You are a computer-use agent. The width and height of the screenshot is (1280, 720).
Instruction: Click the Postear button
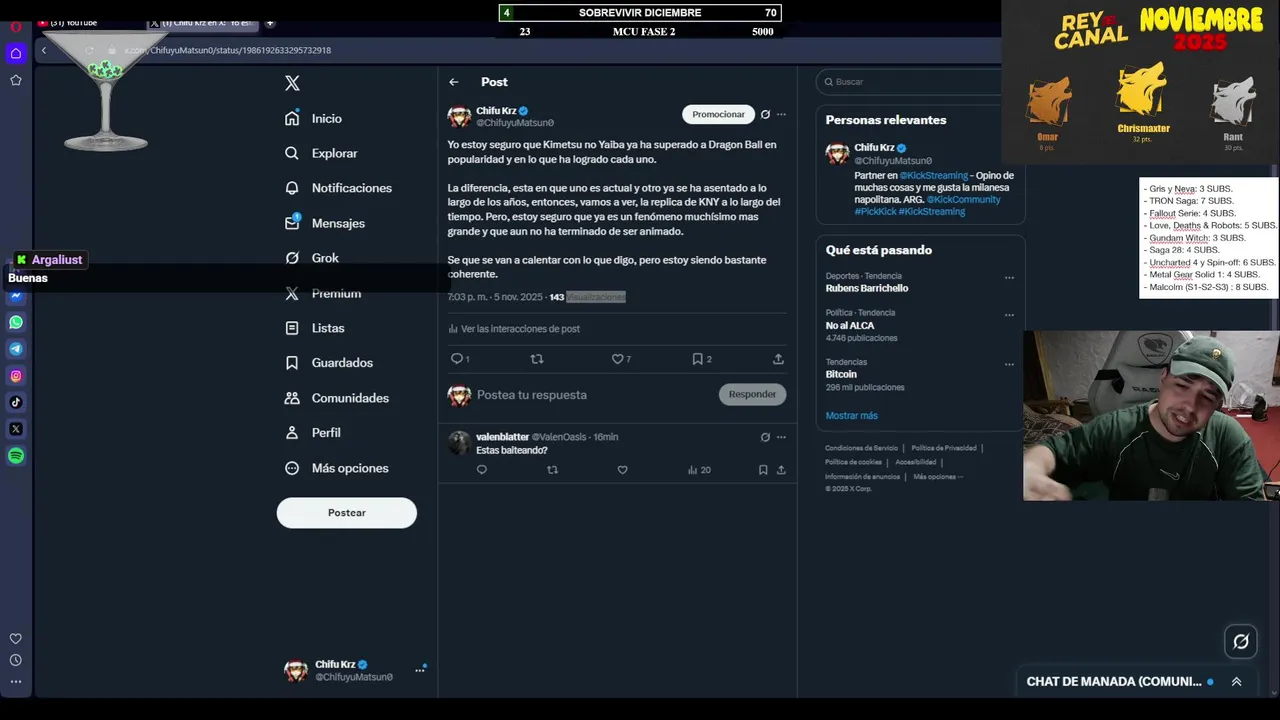click(x=347, y=513)
